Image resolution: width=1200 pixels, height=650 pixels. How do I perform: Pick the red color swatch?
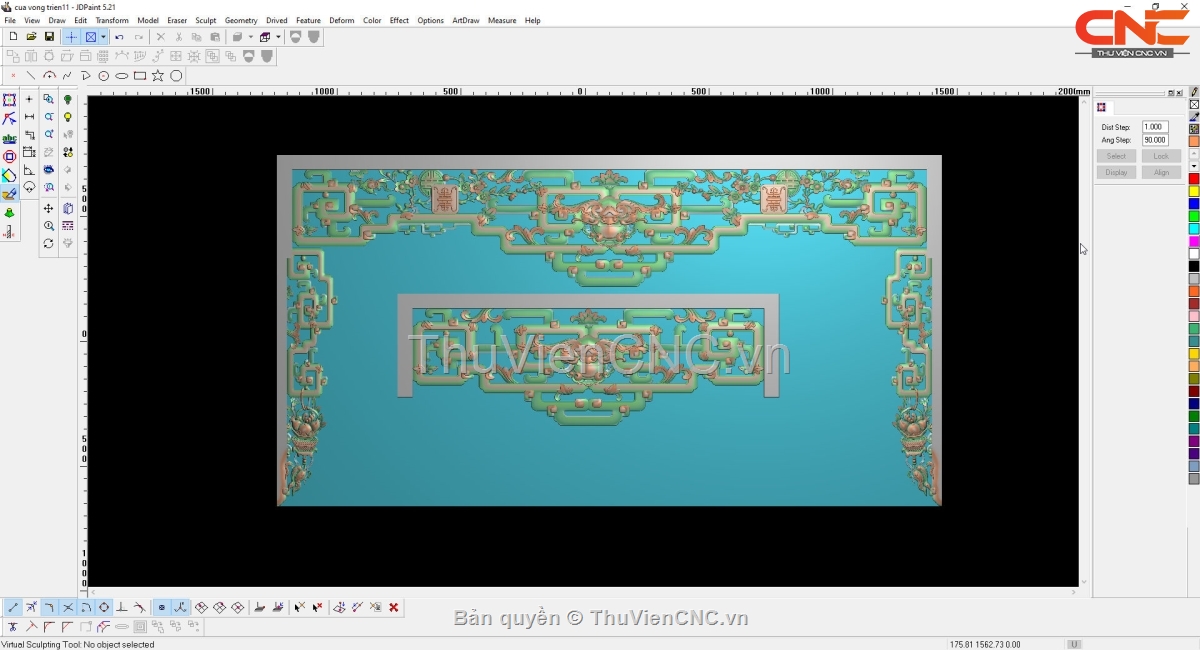point(1193,179)
